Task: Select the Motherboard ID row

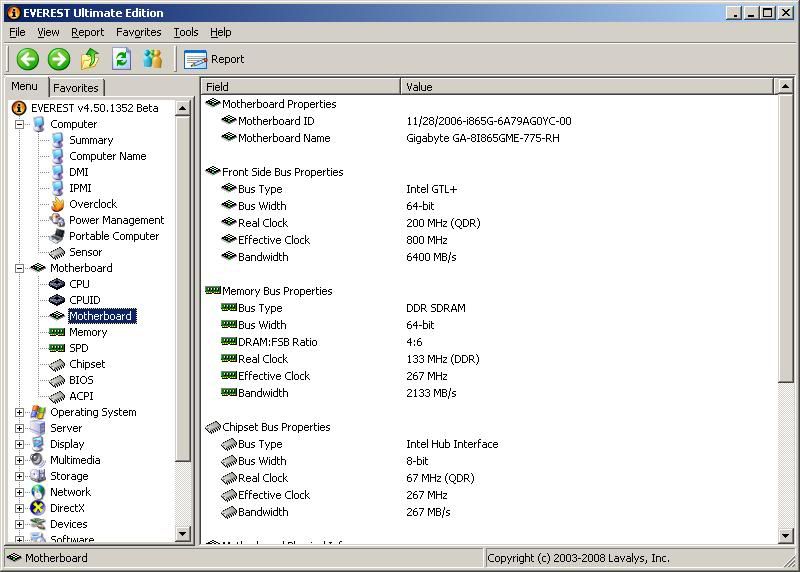Action: click(490, 121)
